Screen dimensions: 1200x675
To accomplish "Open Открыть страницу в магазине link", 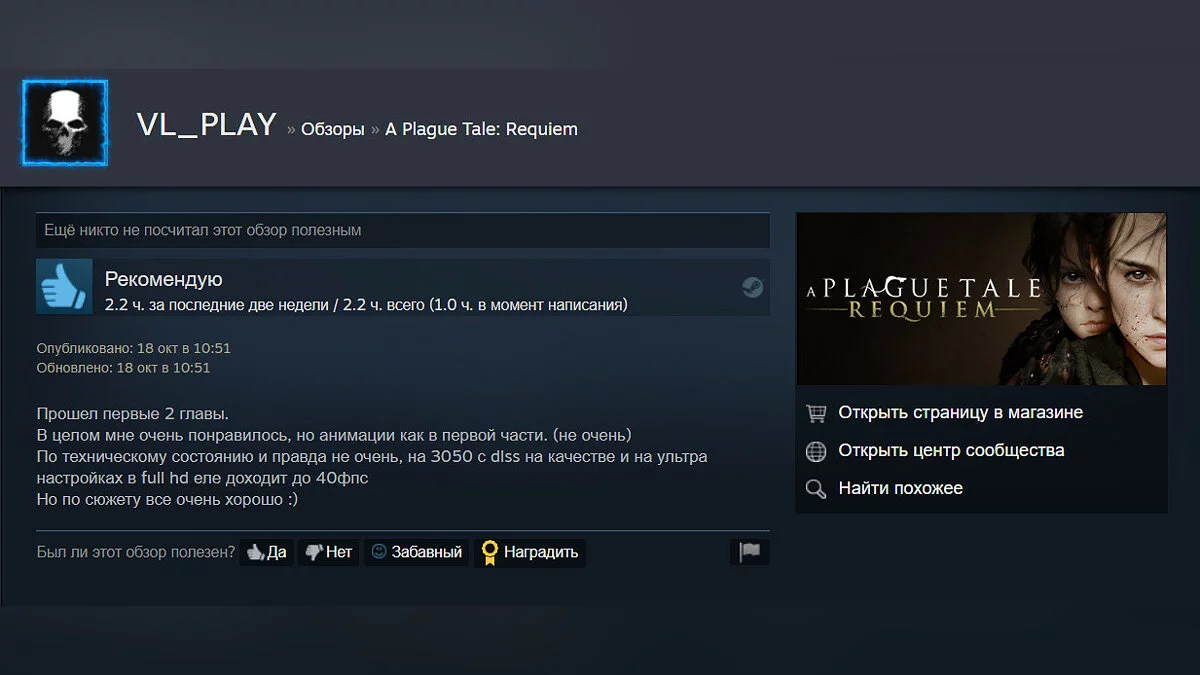I will 960,413.
